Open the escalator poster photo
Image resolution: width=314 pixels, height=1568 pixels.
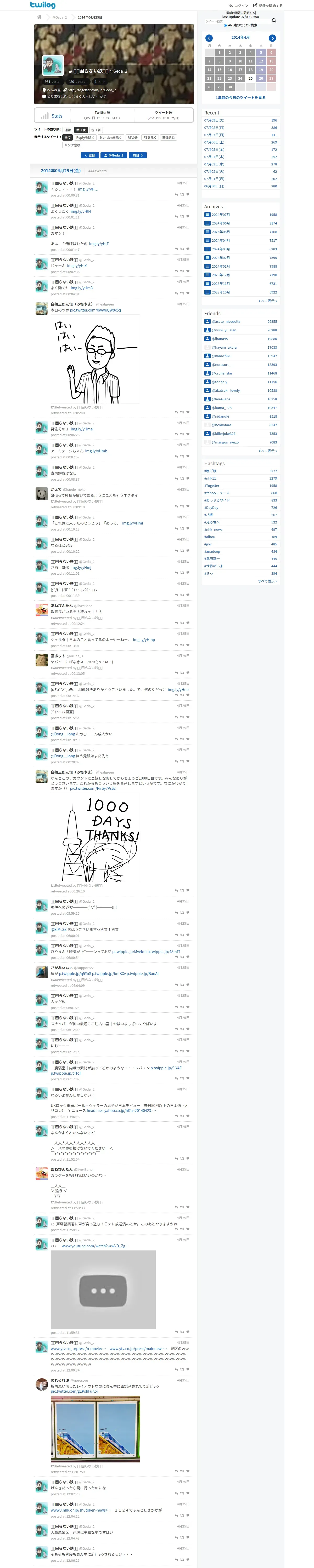pyautogui.click(x=96, y=1429)
